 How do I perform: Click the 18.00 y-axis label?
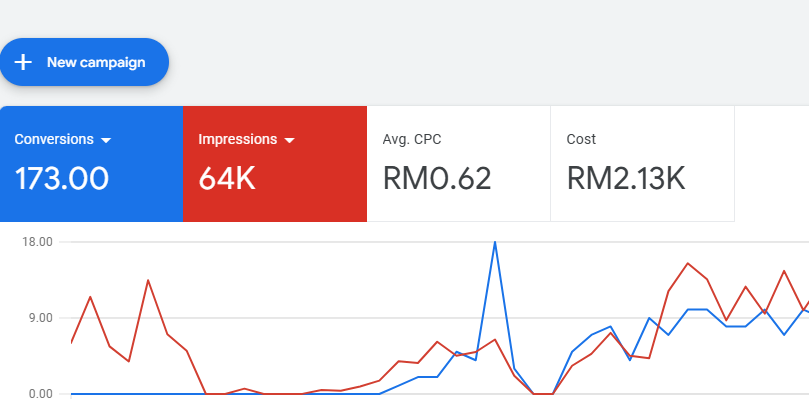point(38,242)
